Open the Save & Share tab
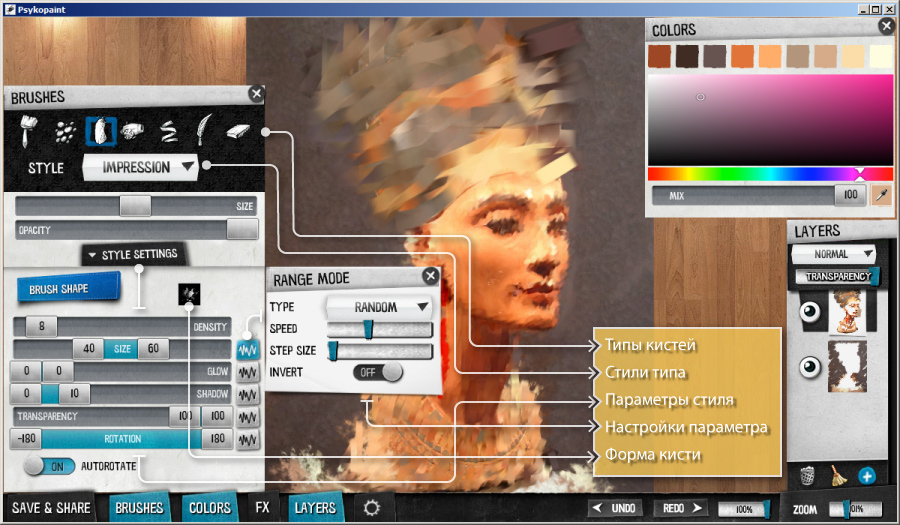 point(51,508)
